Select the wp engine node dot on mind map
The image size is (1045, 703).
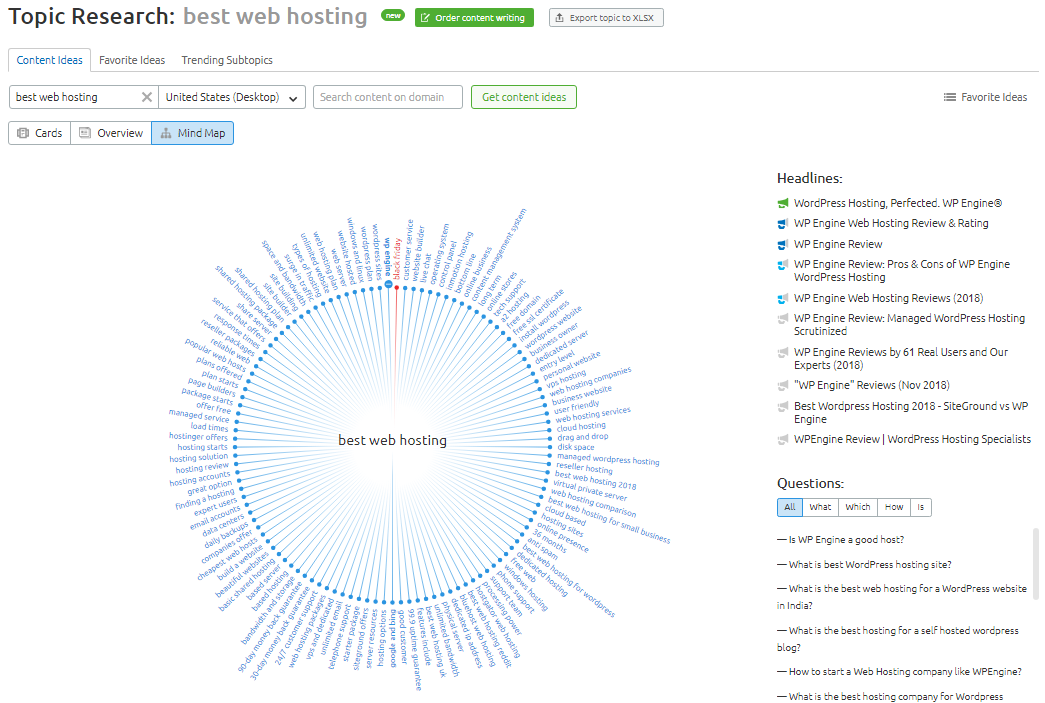point(389,285)
